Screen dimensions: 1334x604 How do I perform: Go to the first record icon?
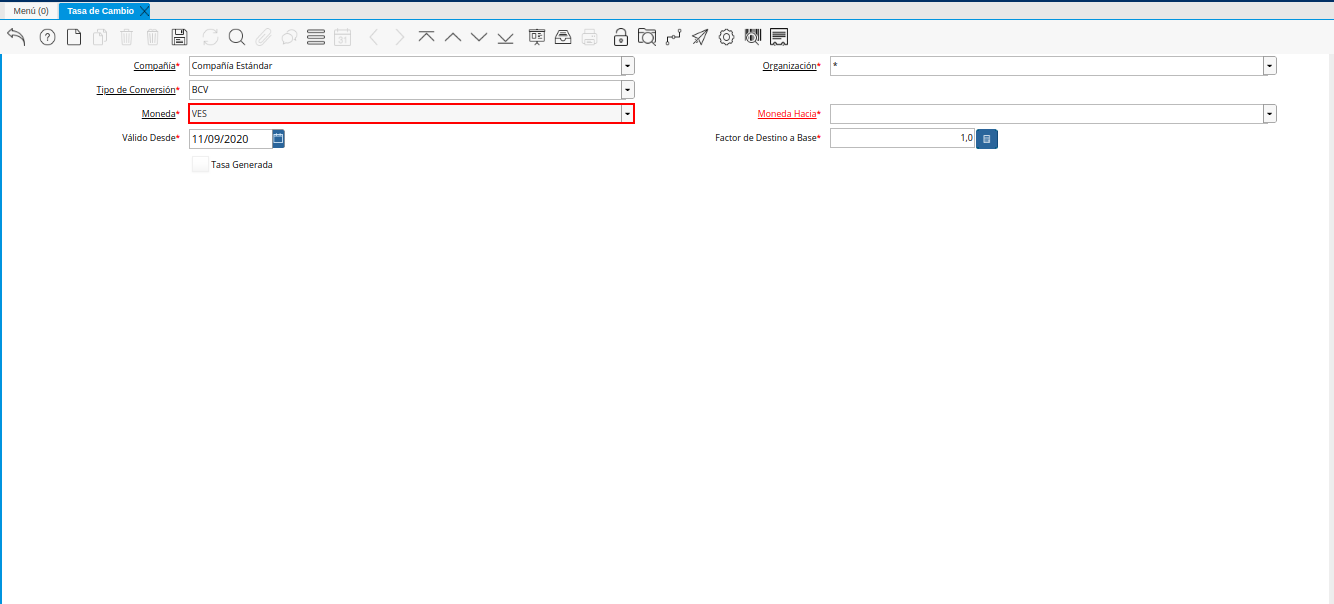pyautogui.click(x=426, y=37)
